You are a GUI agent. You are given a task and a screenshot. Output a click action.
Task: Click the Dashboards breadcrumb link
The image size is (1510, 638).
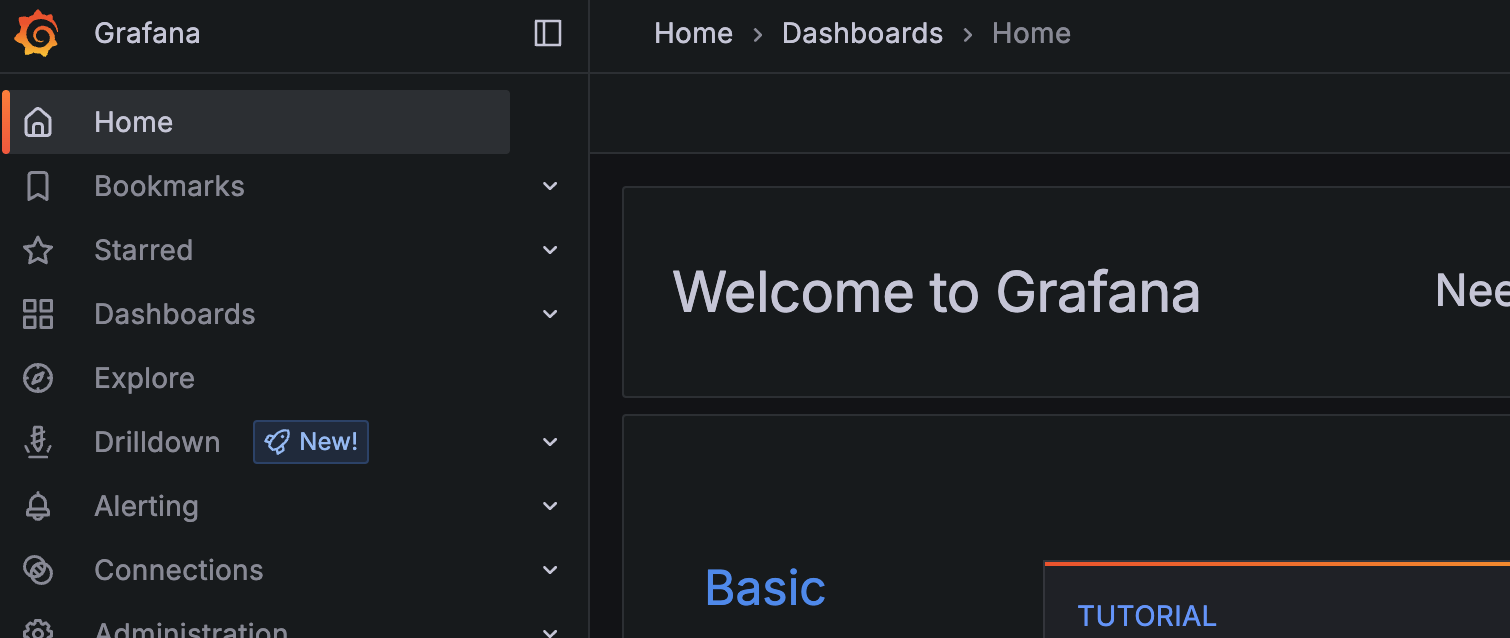(862, 33)
